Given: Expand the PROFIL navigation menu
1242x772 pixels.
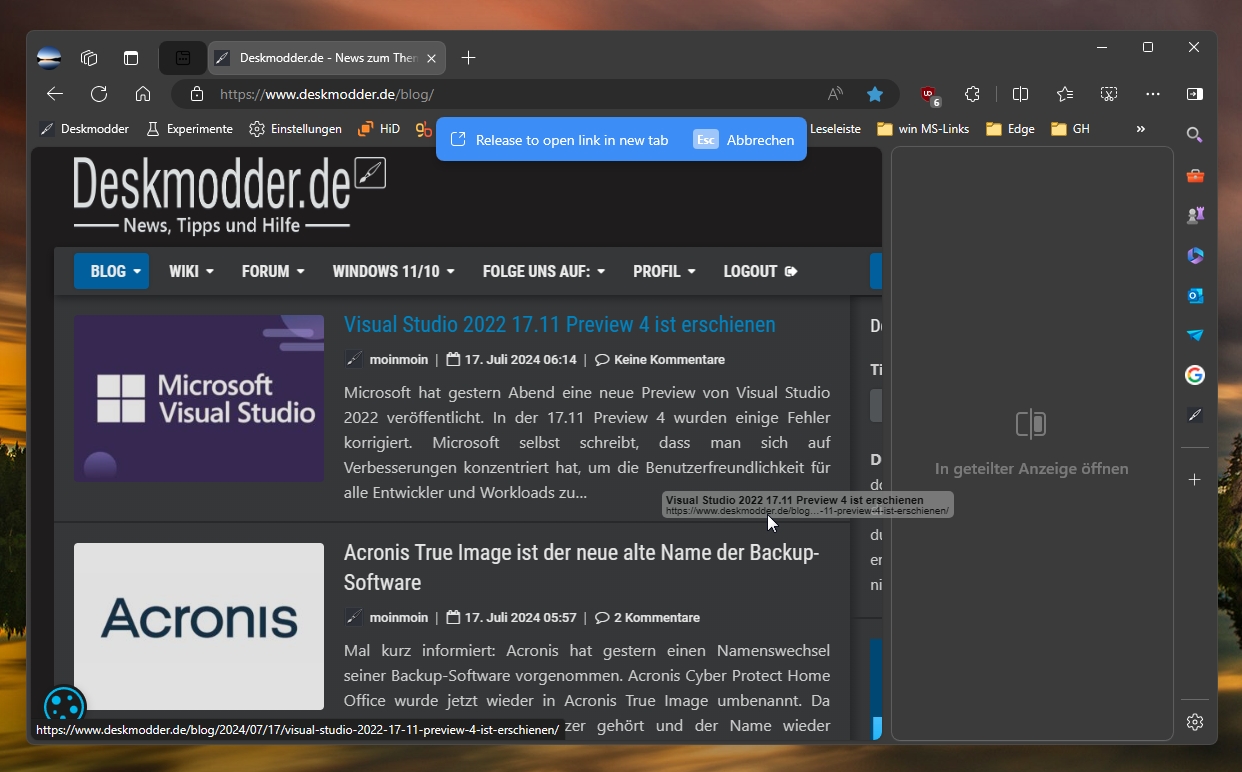Looking at the screenshot, I should pyautogui.click(x=664, y=271).
